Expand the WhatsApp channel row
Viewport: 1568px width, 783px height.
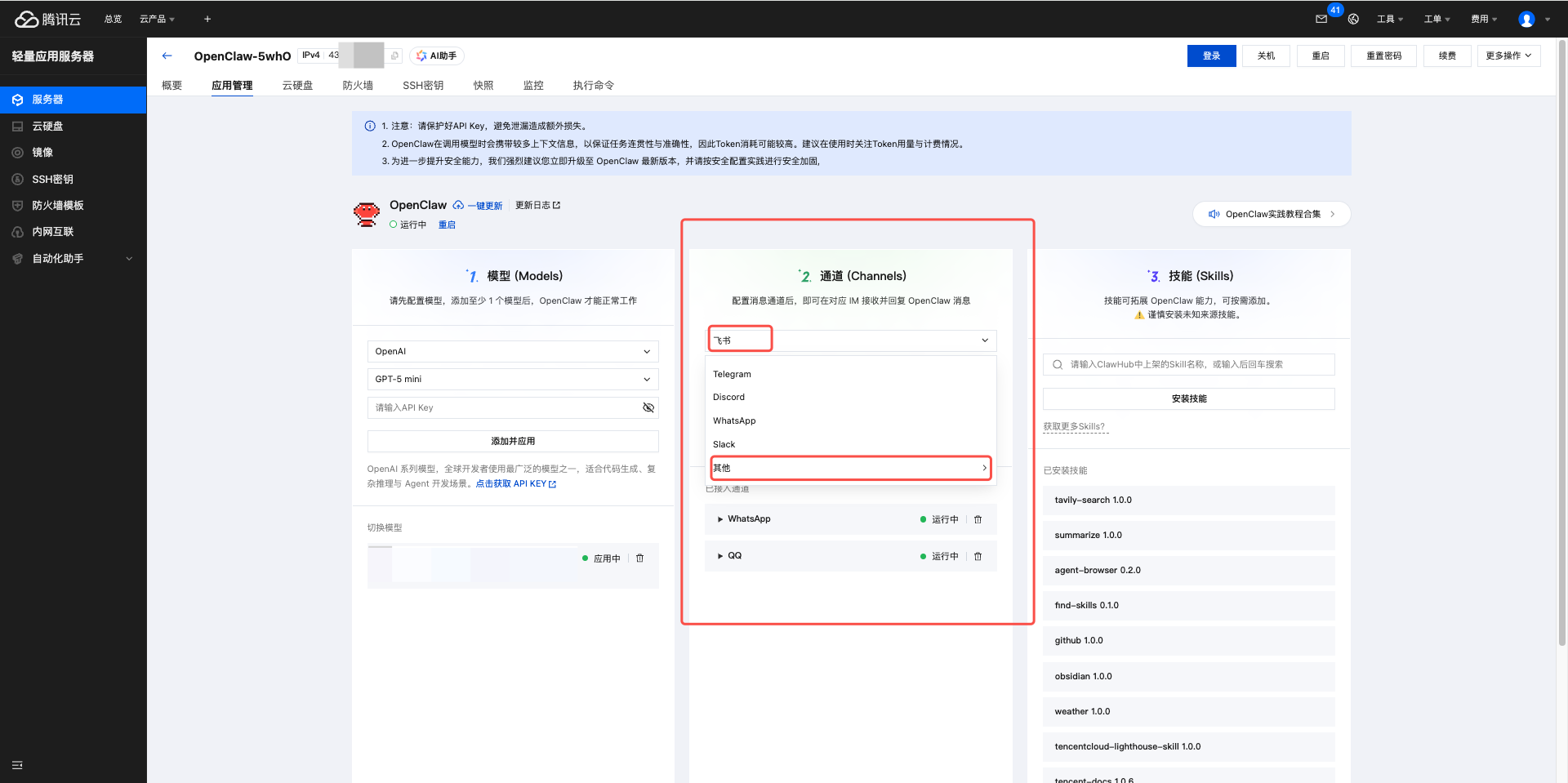click(720, 519)
